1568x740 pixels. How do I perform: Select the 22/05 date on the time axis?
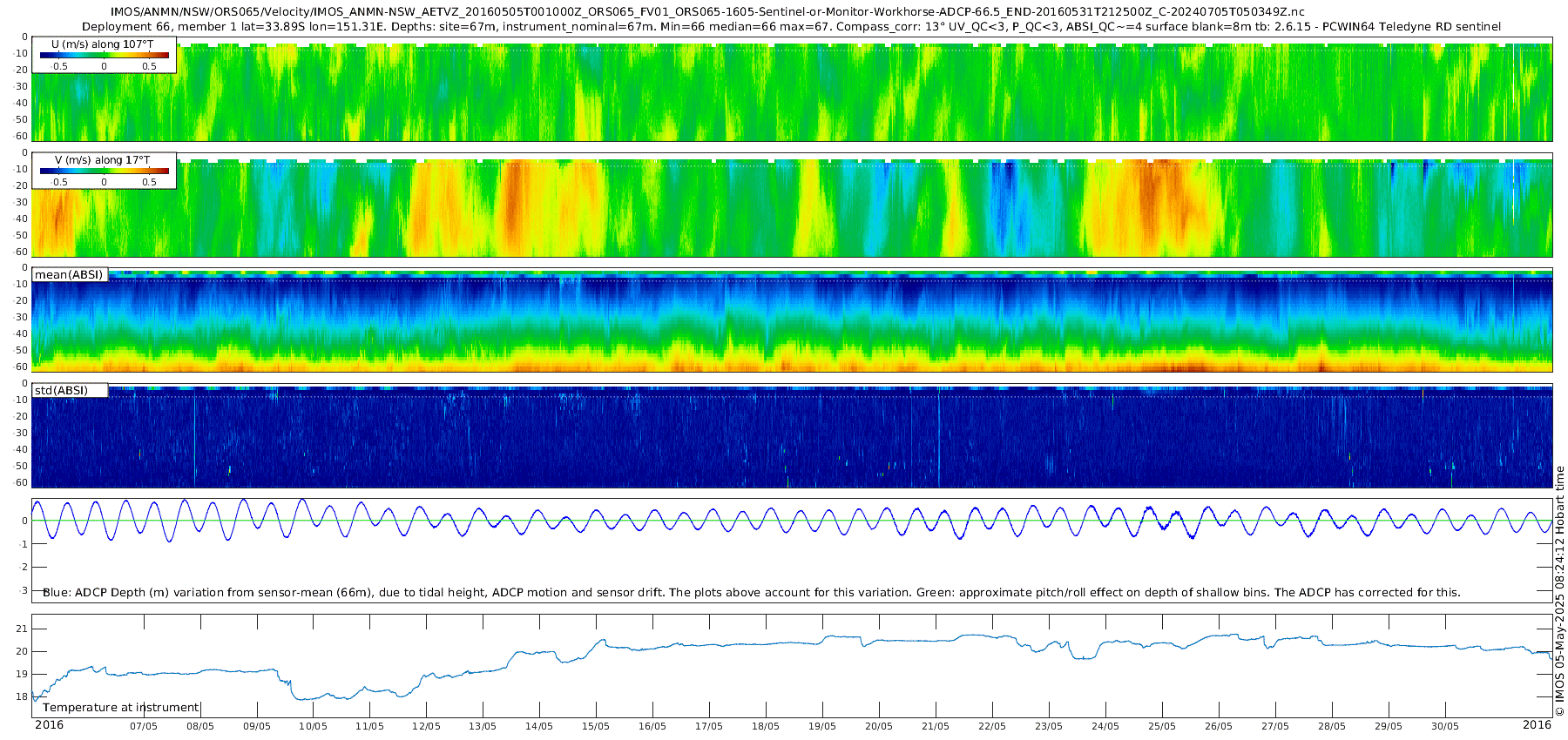coord(992,726)
